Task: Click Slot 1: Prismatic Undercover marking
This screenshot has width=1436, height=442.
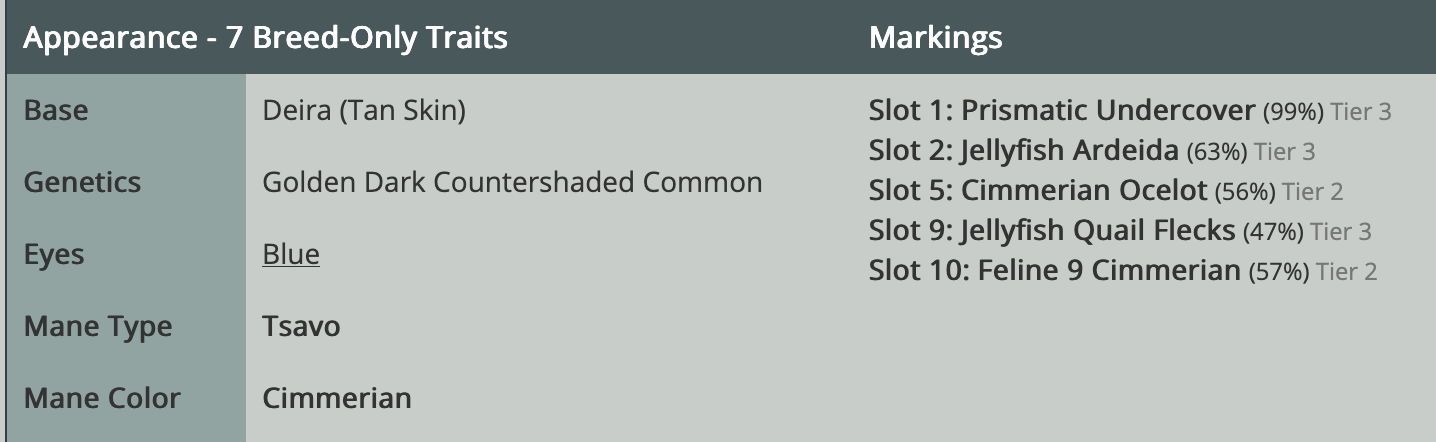Action: (1062, 110)
